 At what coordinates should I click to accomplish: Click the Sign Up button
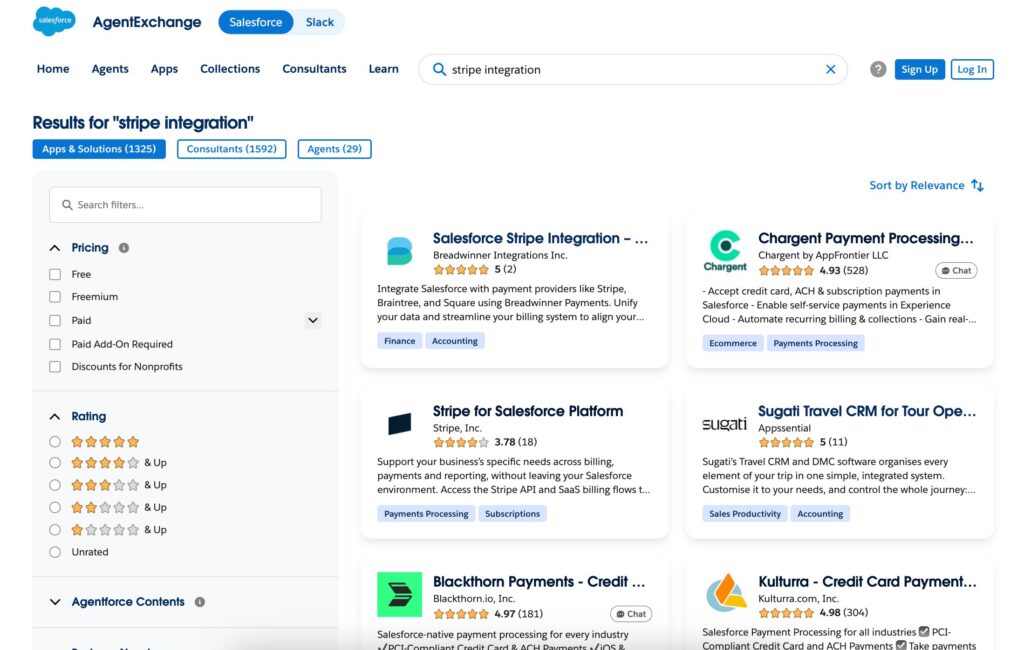(x=920, y=69)
